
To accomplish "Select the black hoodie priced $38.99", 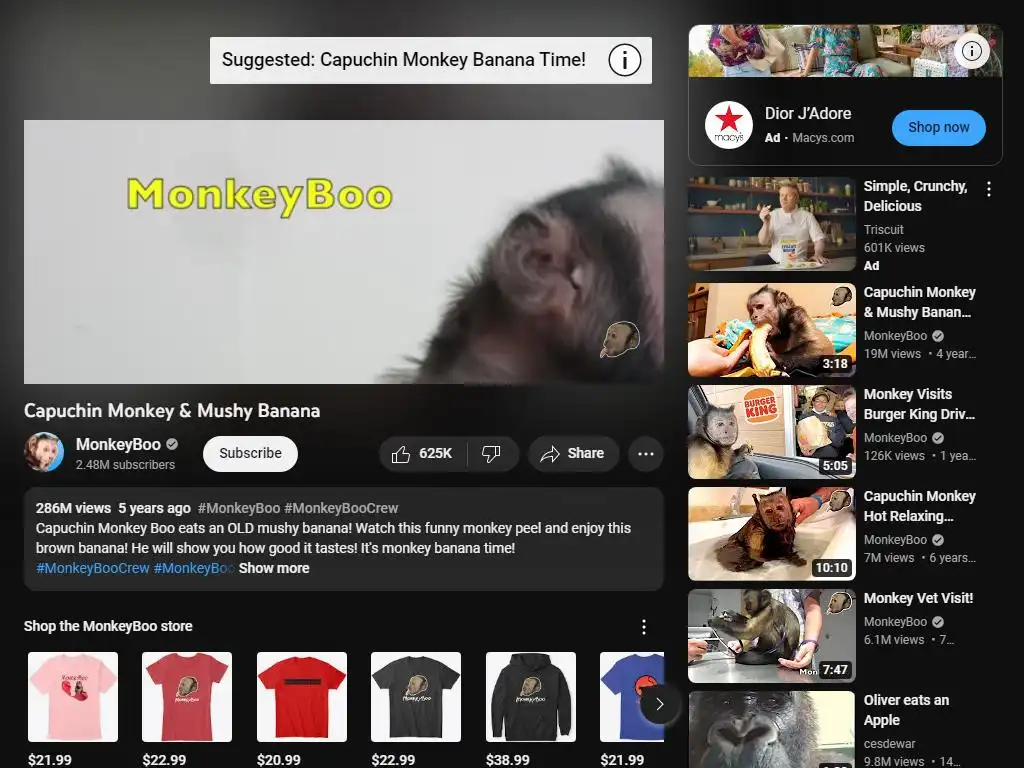I will [531, 697].
